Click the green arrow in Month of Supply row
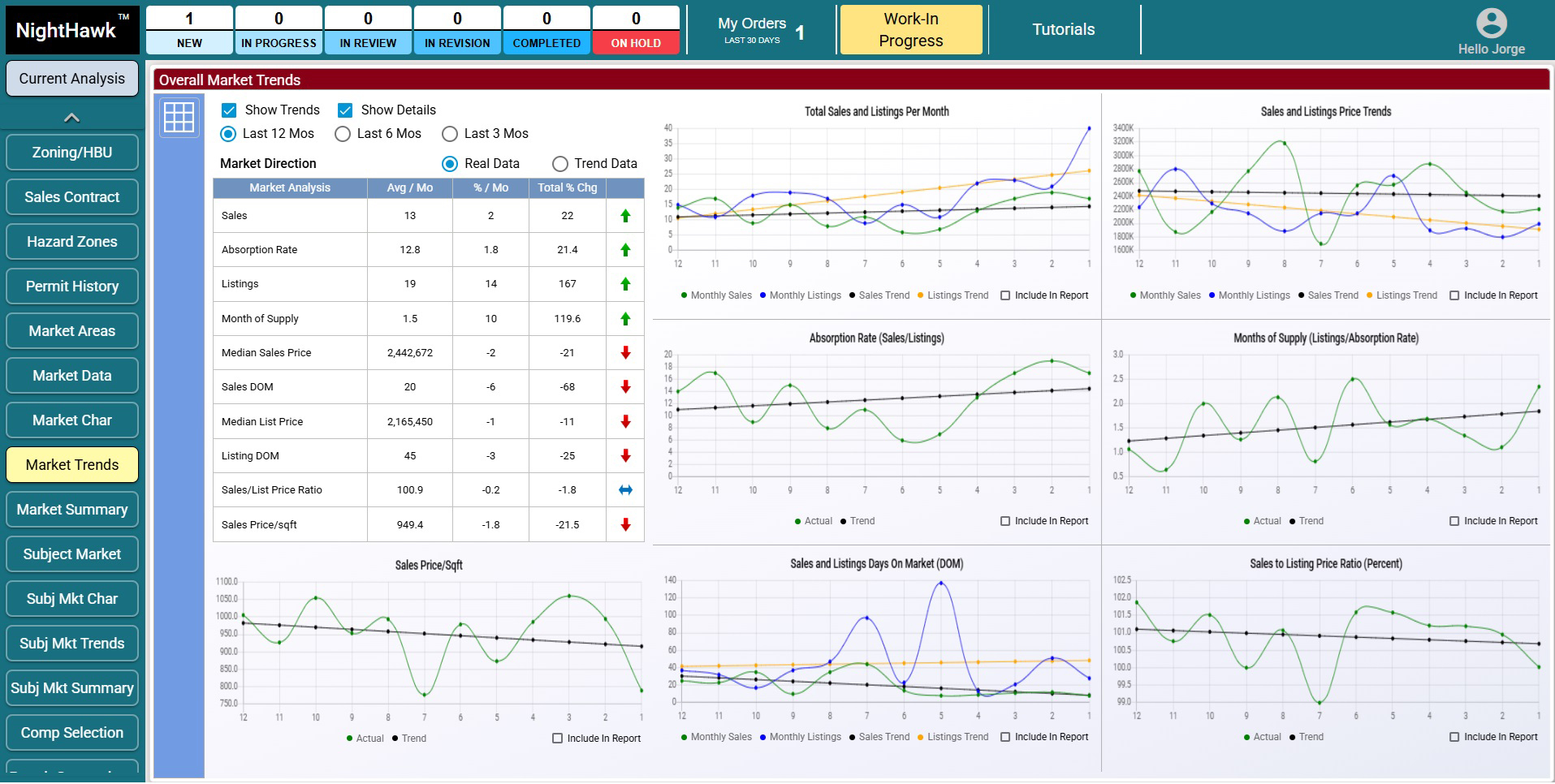This screenshot has height=784, width=1555. coord(625,319)
